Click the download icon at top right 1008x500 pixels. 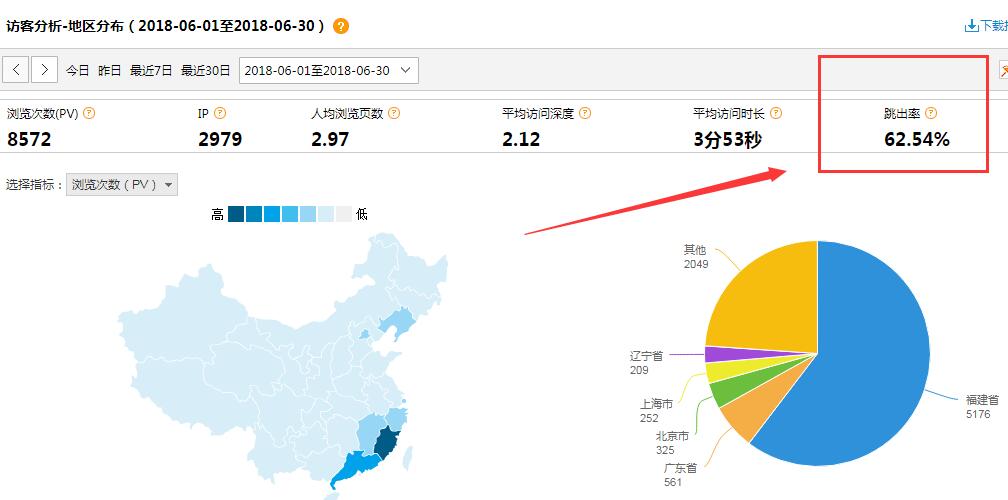pyautogui.click(x=971, y=26)
